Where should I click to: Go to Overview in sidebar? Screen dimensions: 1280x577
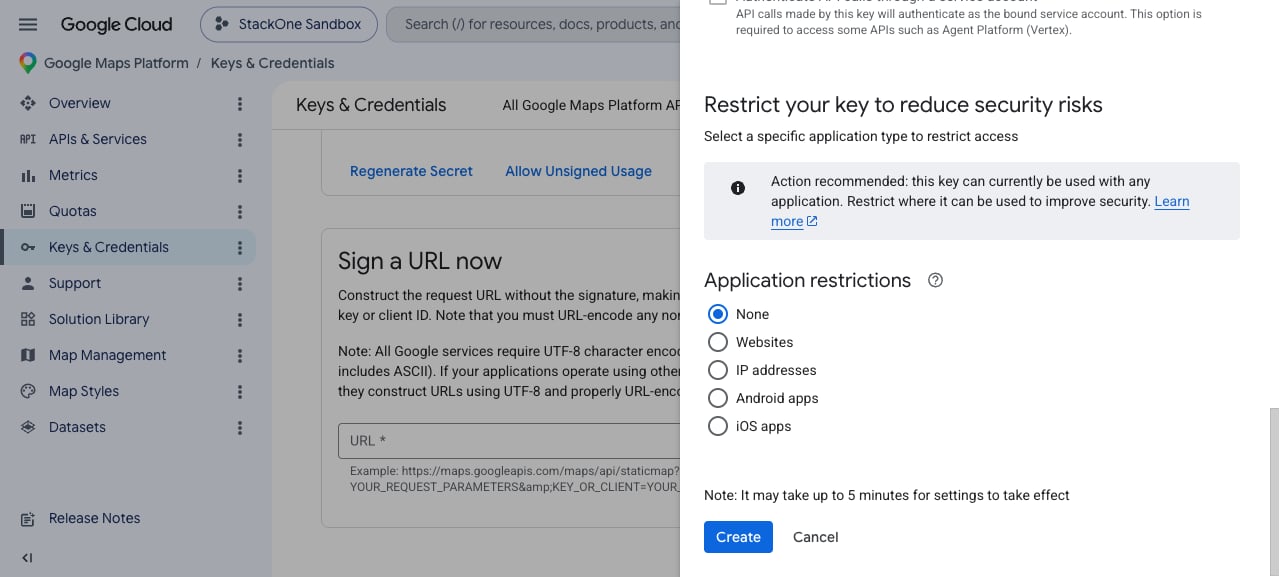[x=80, y=103]
